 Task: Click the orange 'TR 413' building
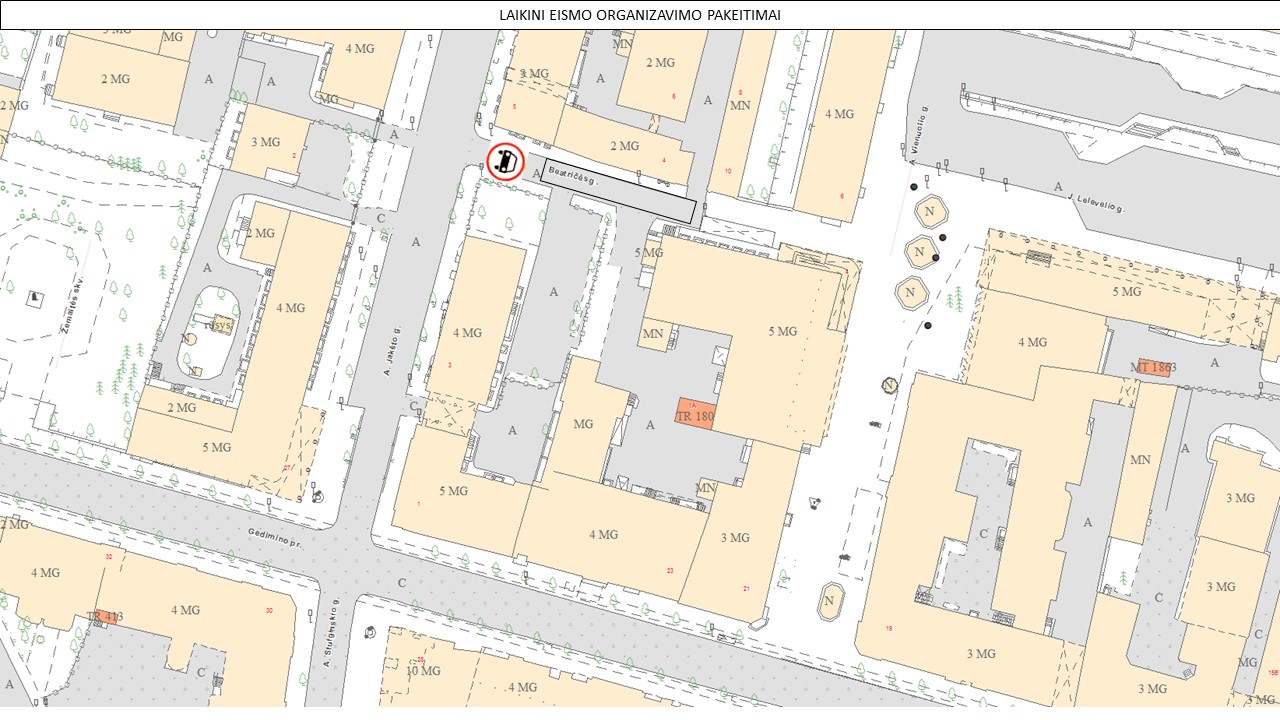tap(105, 616)
